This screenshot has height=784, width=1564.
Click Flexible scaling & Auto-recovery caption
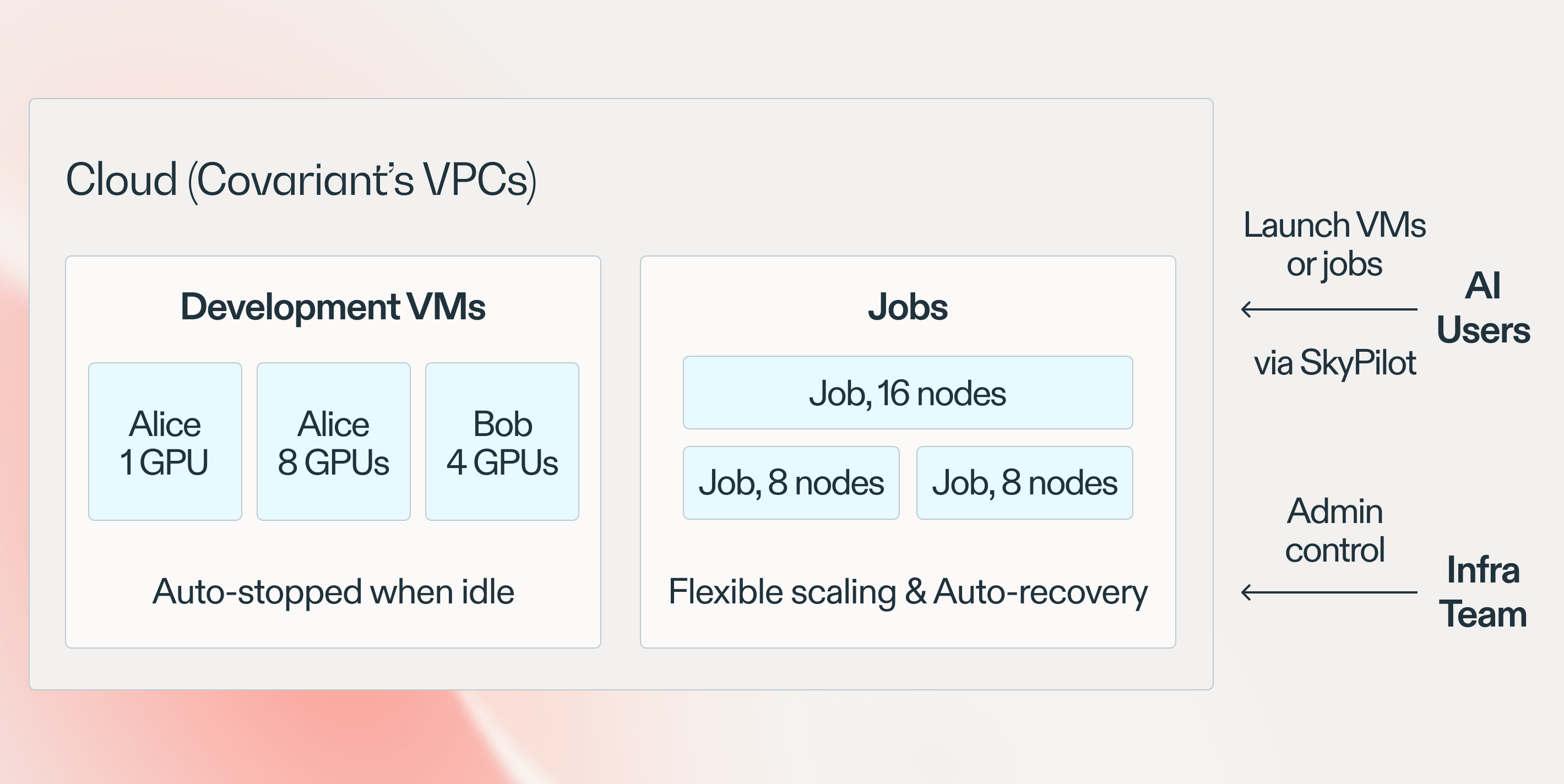pos(908,592)
